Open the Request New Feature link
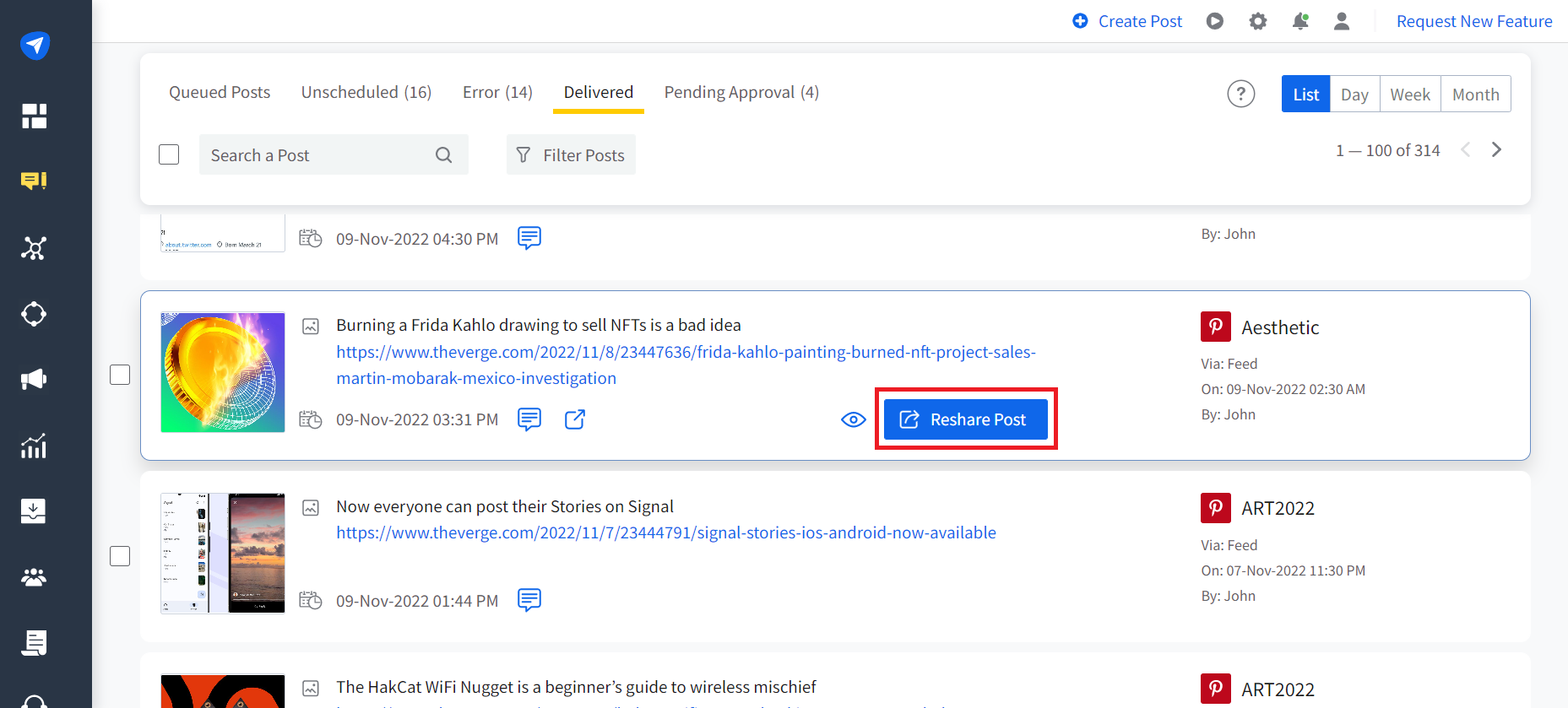 pyautogui.click(x=1473, y=21)
